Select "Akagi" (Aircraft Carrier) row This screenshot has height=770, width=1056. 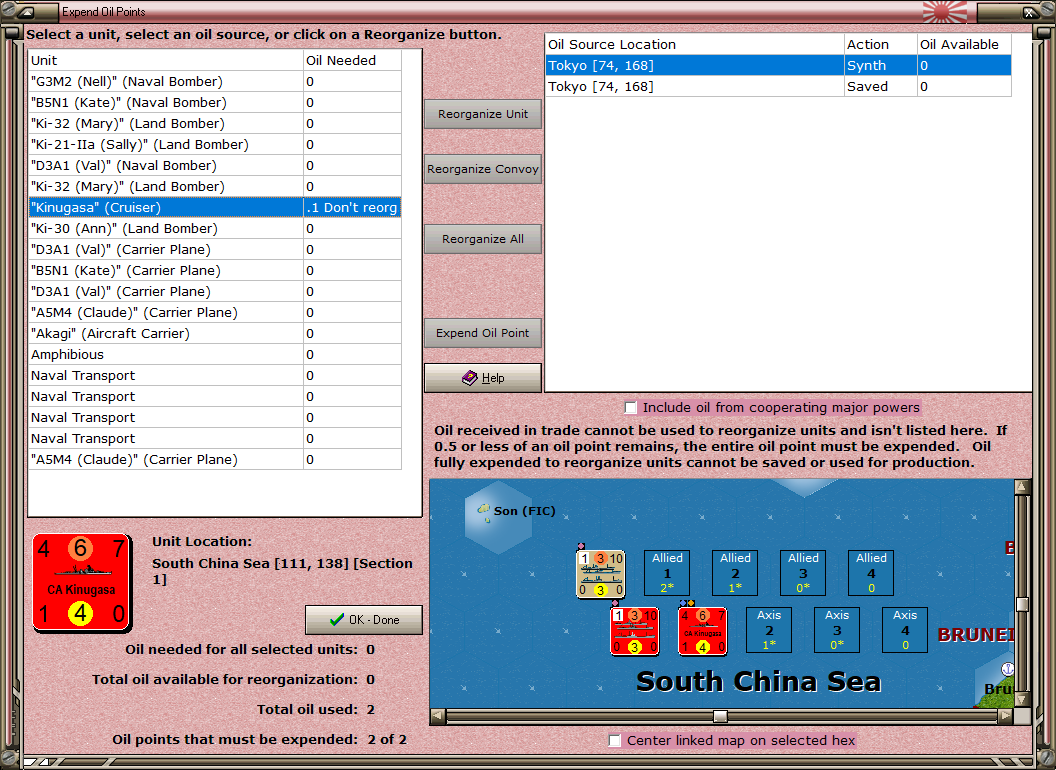[215, 333]
